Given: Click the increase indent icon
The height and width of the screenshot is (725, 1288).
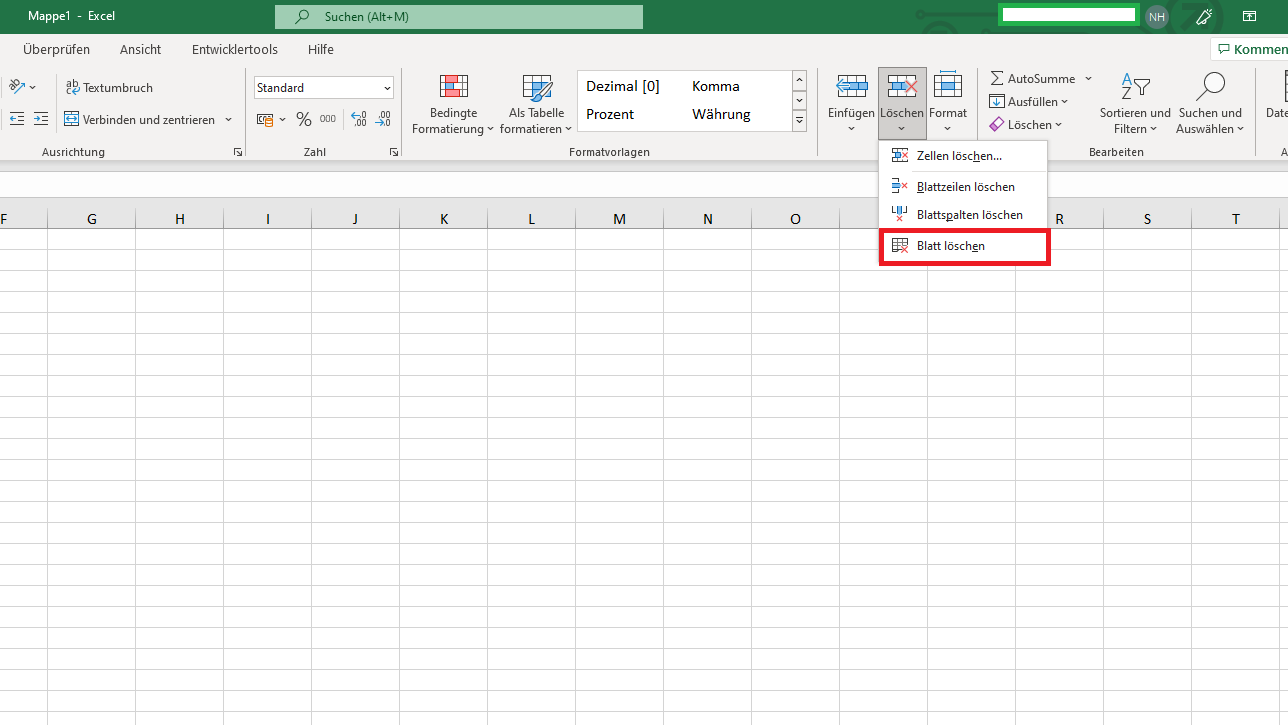Looking at the screenshot, I should [41, 119].
